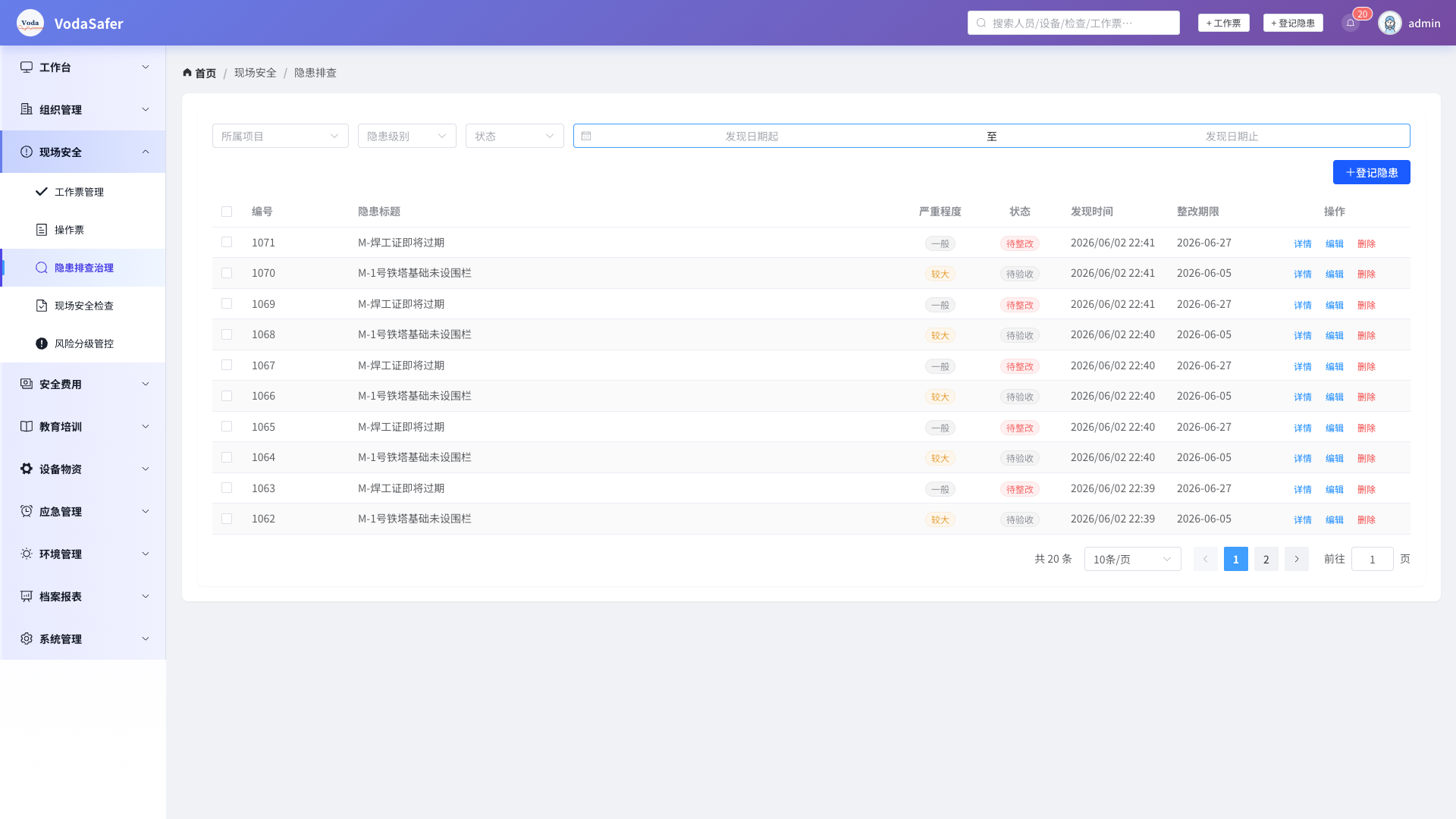Click the 发现日期起 start date field
1456x819 pixels.
(x=752, y=136)
